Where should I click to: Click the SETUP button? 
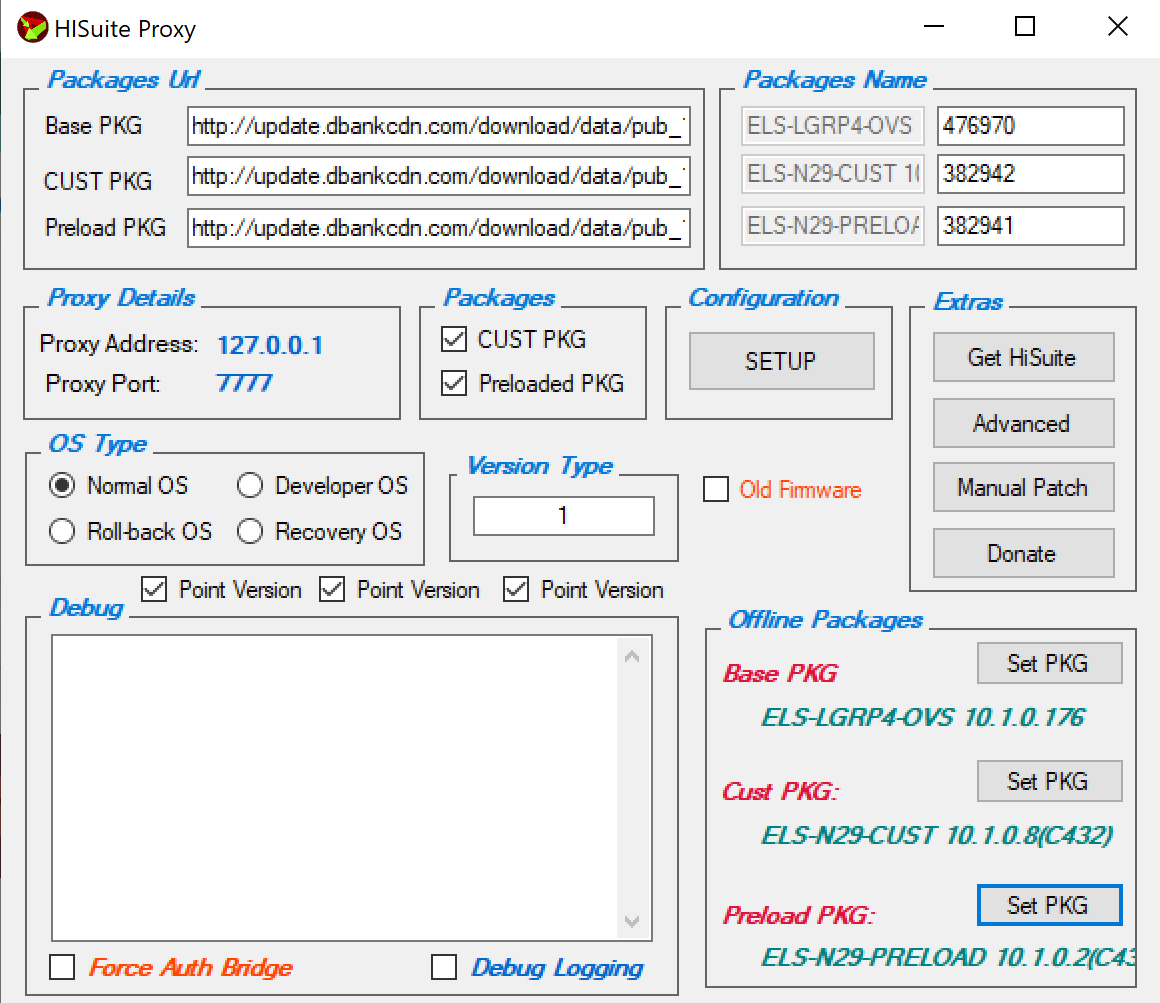coord(781,361)
